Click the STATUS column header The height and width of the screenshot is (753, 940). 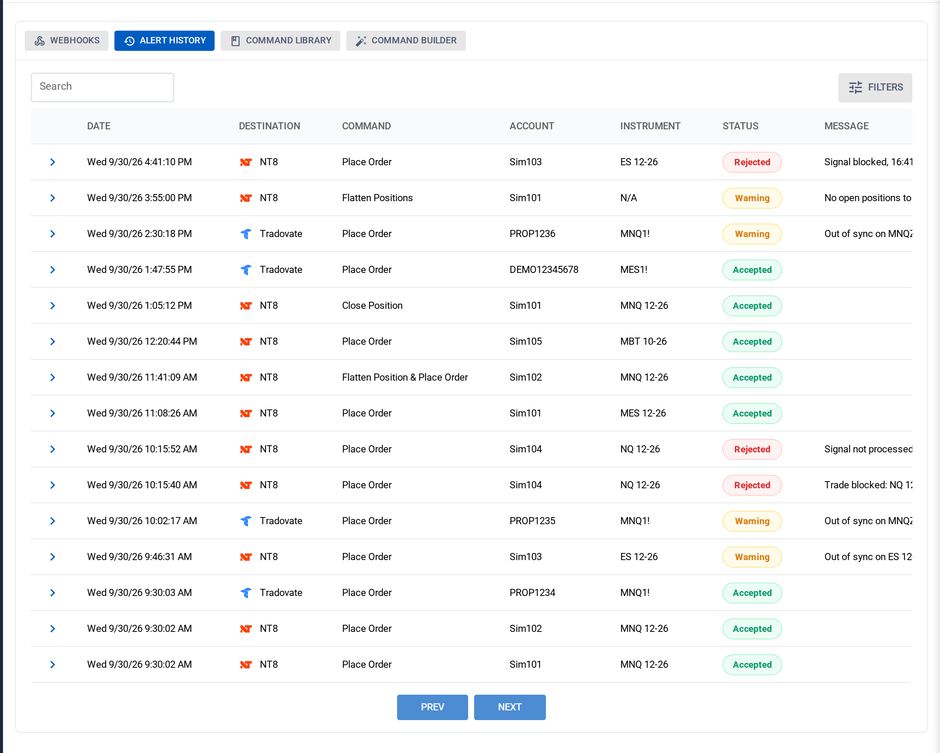(740, 126)
